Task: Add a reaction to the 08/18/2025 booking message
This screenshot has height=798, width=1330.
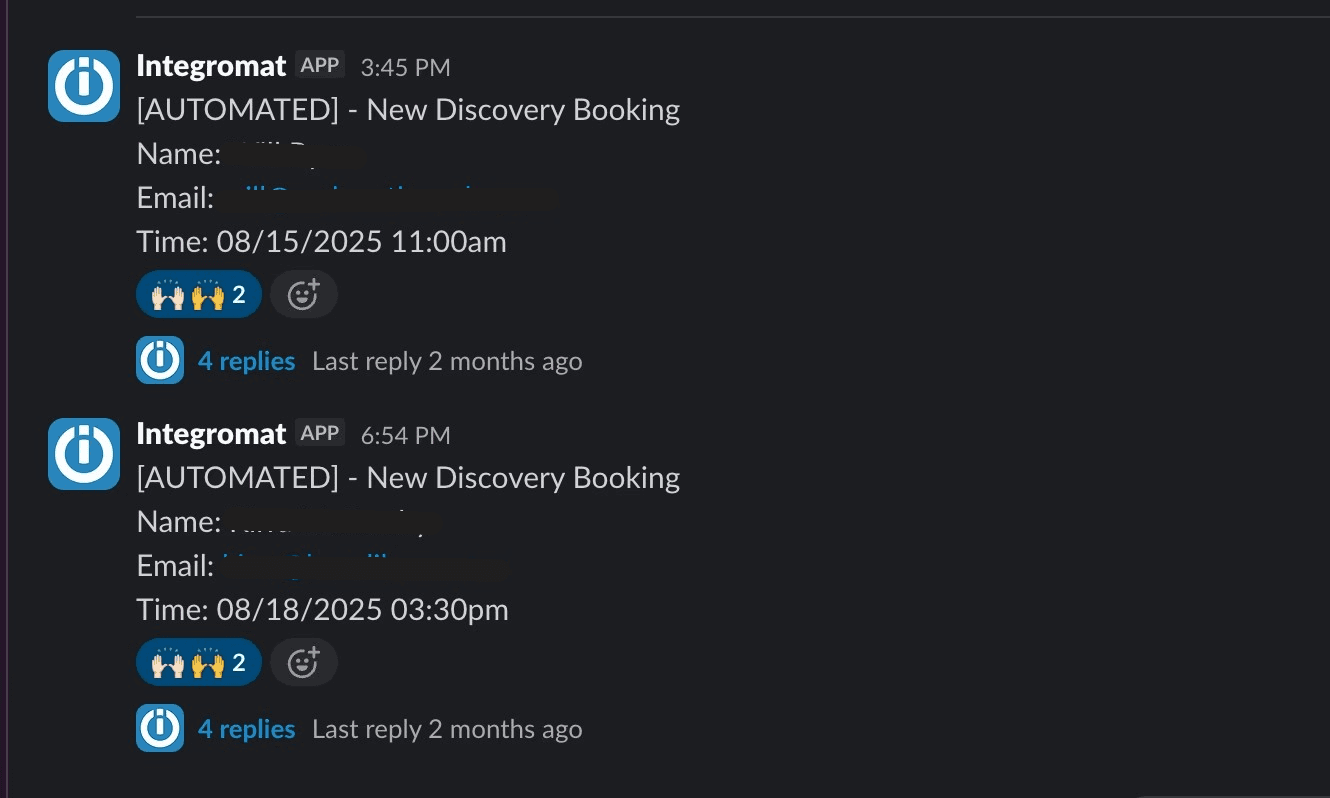Action: coord(304,663)
